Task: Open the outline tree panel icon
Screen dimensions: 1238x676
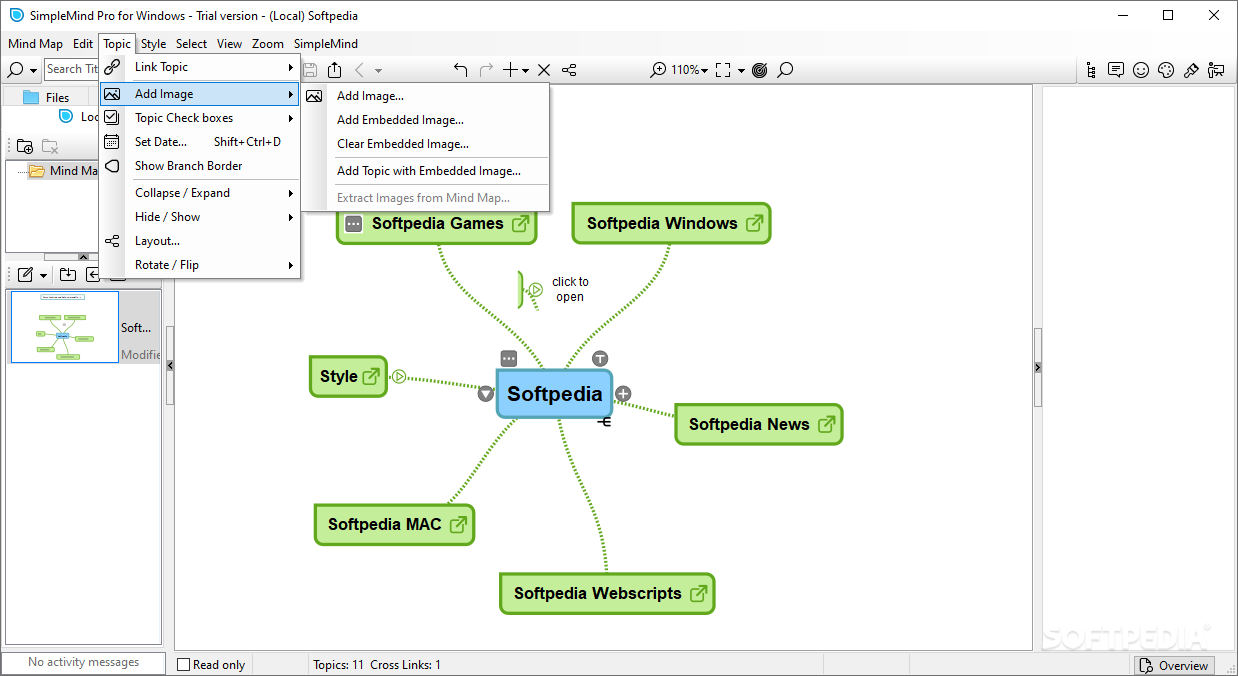Action: coord(1090,70)
